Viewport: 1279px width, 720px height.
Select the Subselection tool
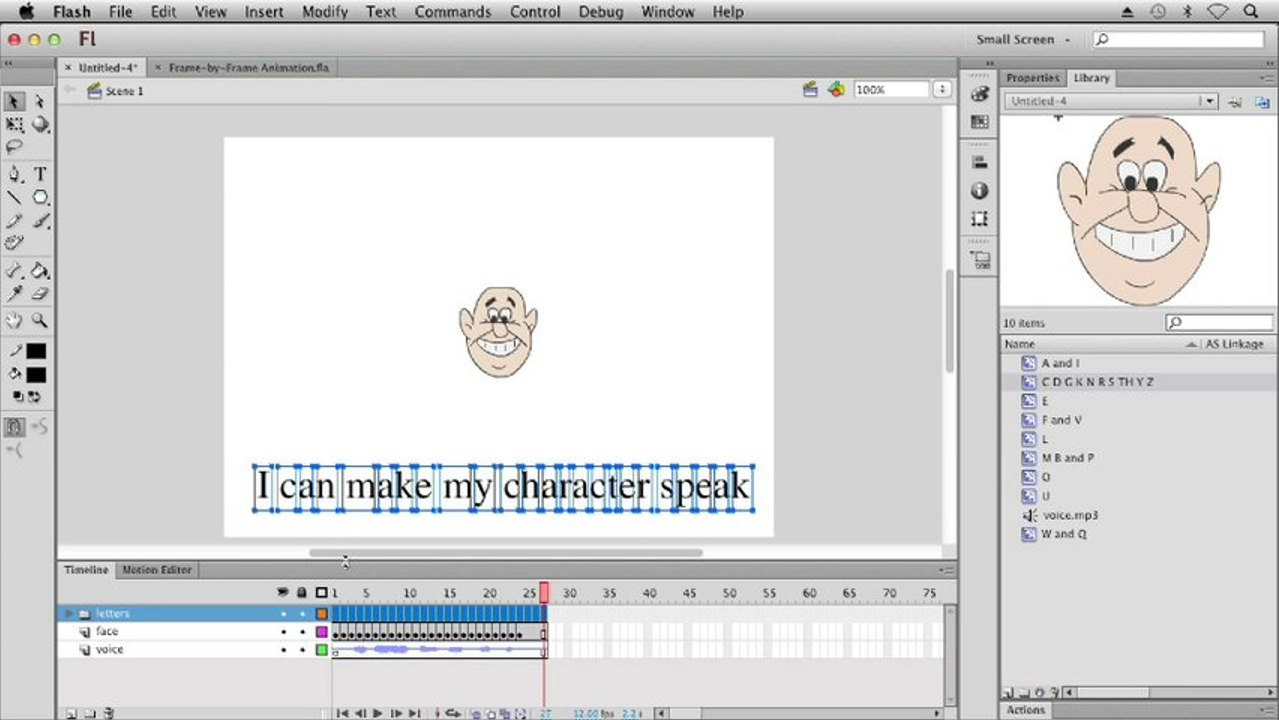click(40, 101)
